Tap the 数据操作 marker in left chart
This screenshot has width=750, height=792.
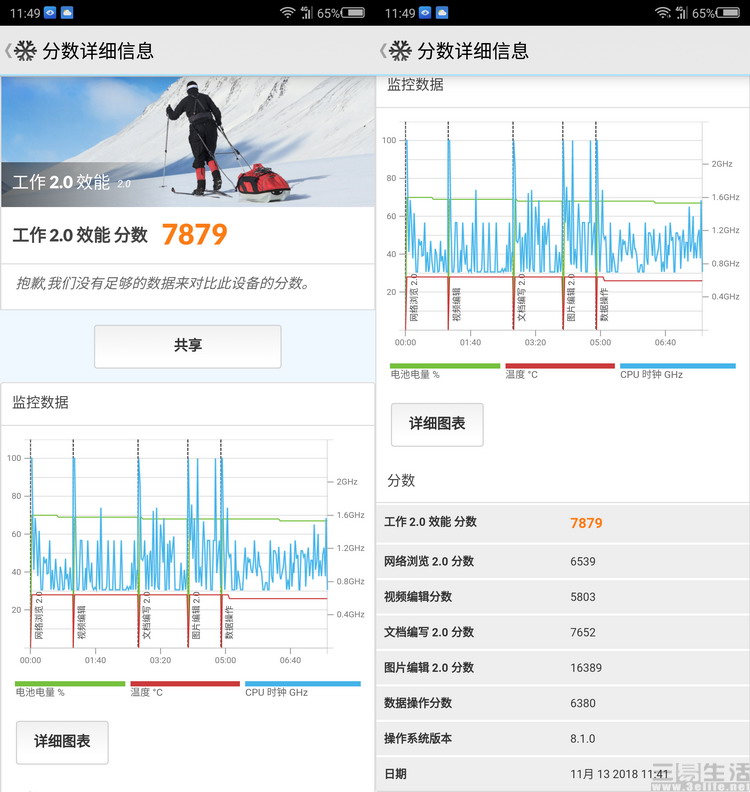229,622
